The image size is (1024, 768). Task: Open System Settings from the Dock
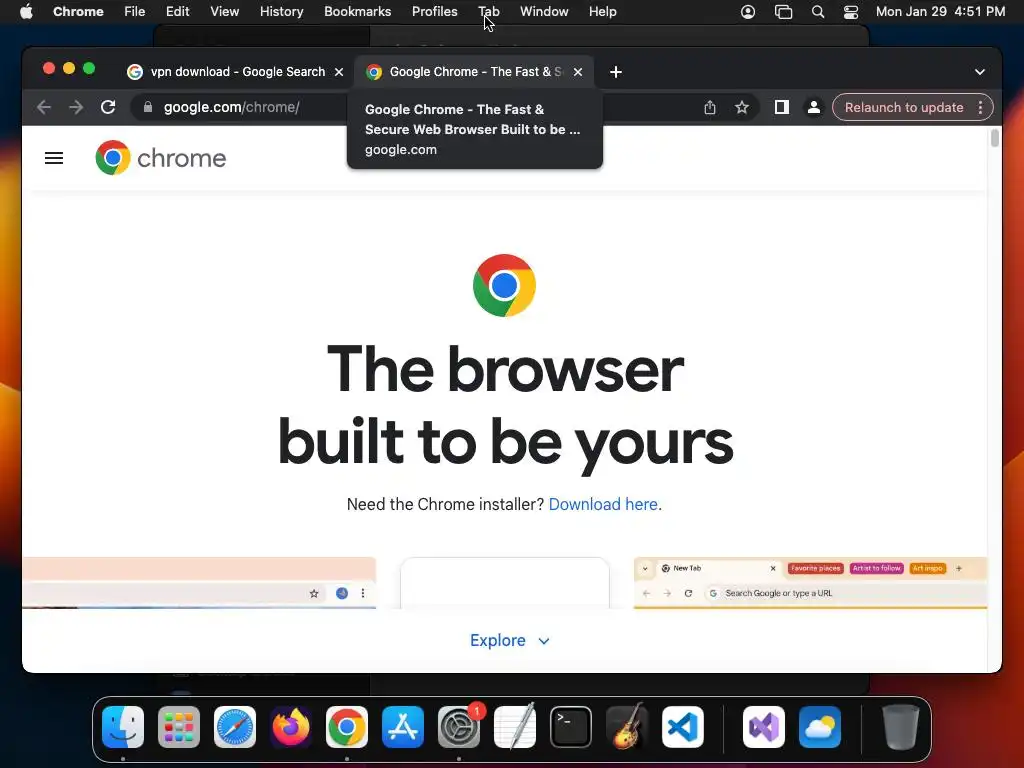(459, 727)
